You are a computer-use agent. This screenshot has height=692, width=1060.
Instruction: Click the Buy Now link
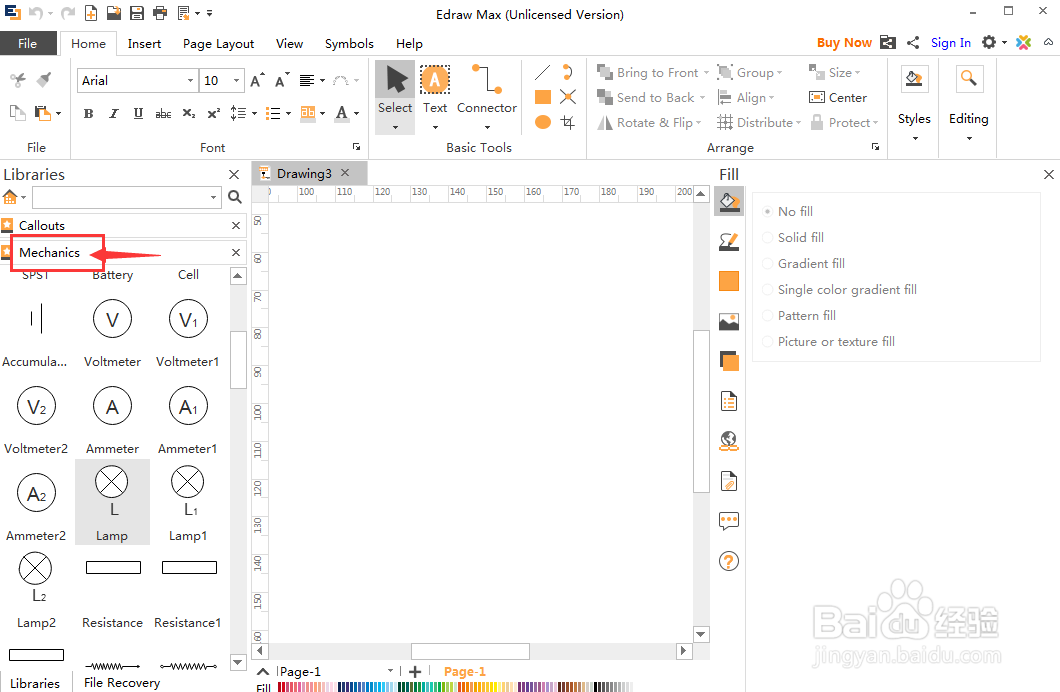click(x=844, y=43)
